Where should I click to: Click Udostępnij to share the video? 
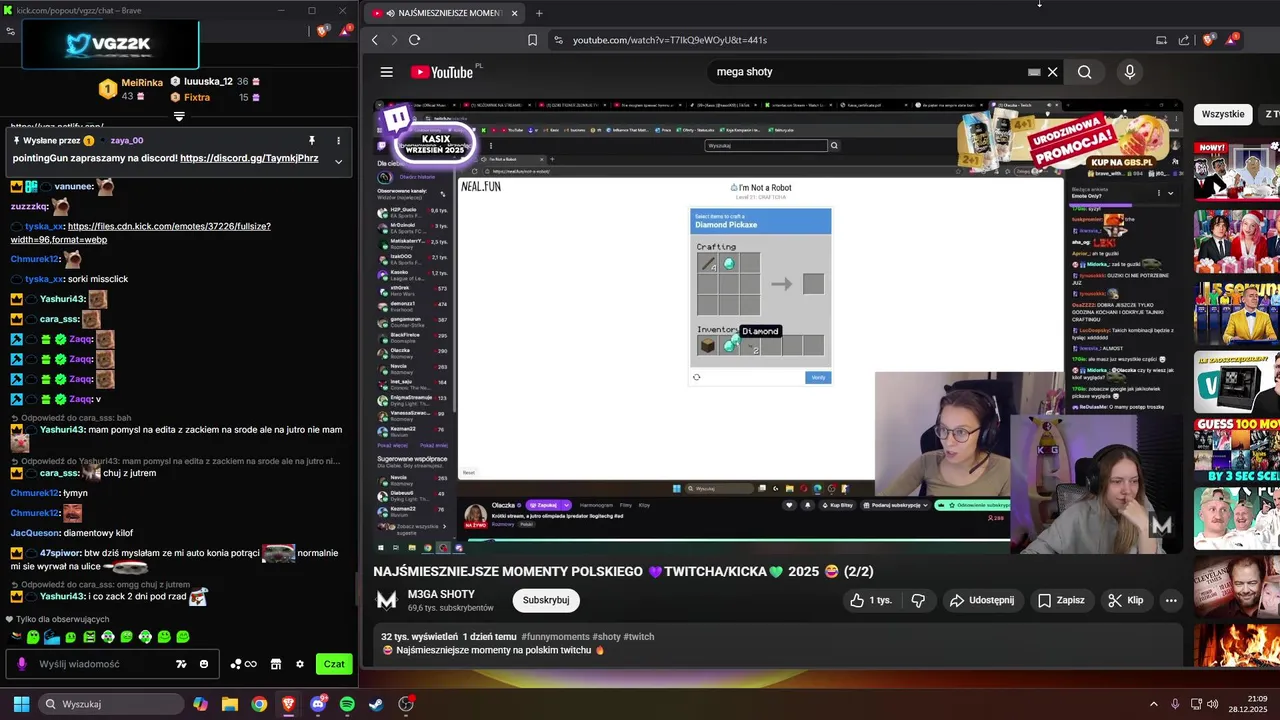(x=981, y=600)
